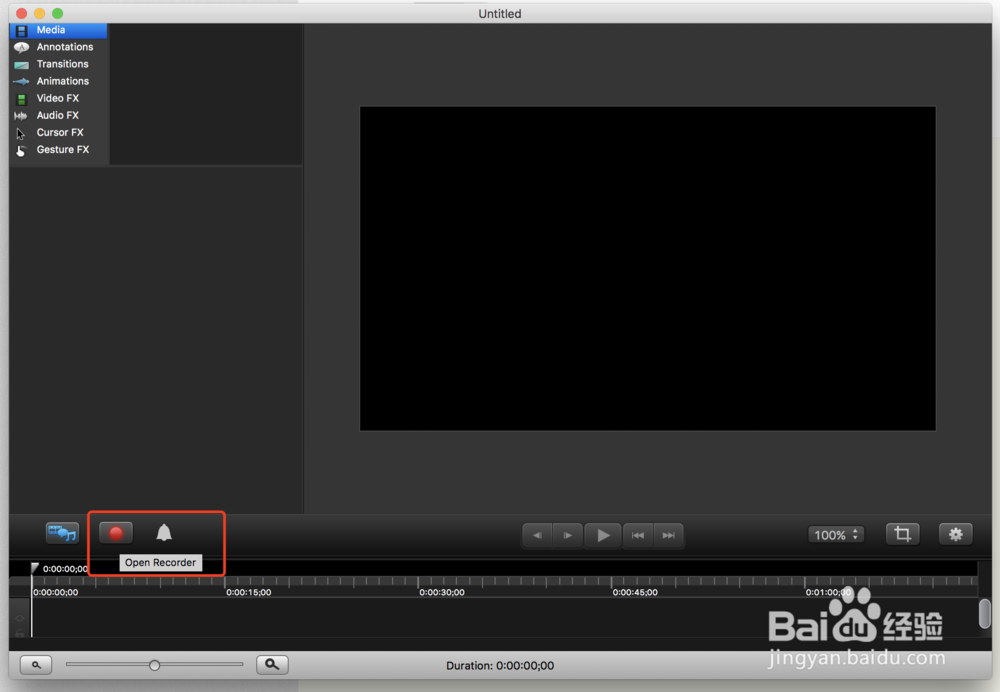Click the Untitled window title
The image size is (1000, 692).
(x=500, y=13)
